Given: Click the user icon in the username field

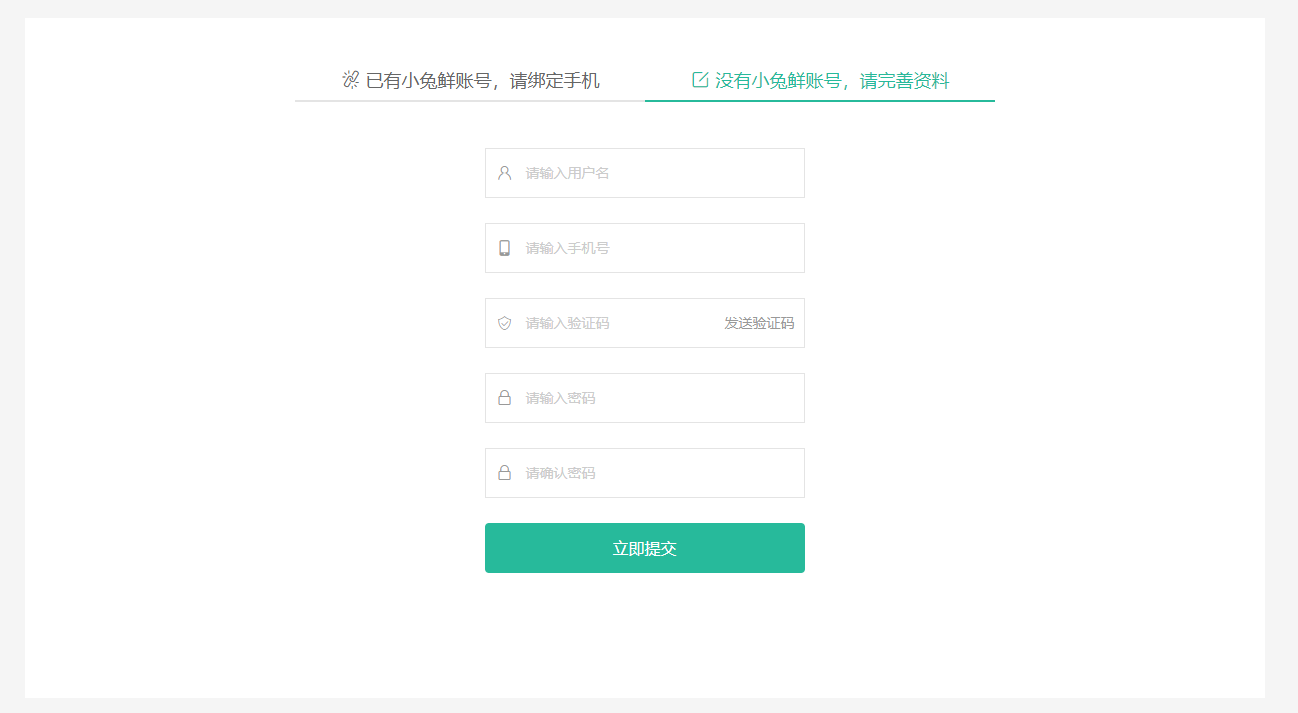Looking at the screenshot, I should click(x=504, y=173).
